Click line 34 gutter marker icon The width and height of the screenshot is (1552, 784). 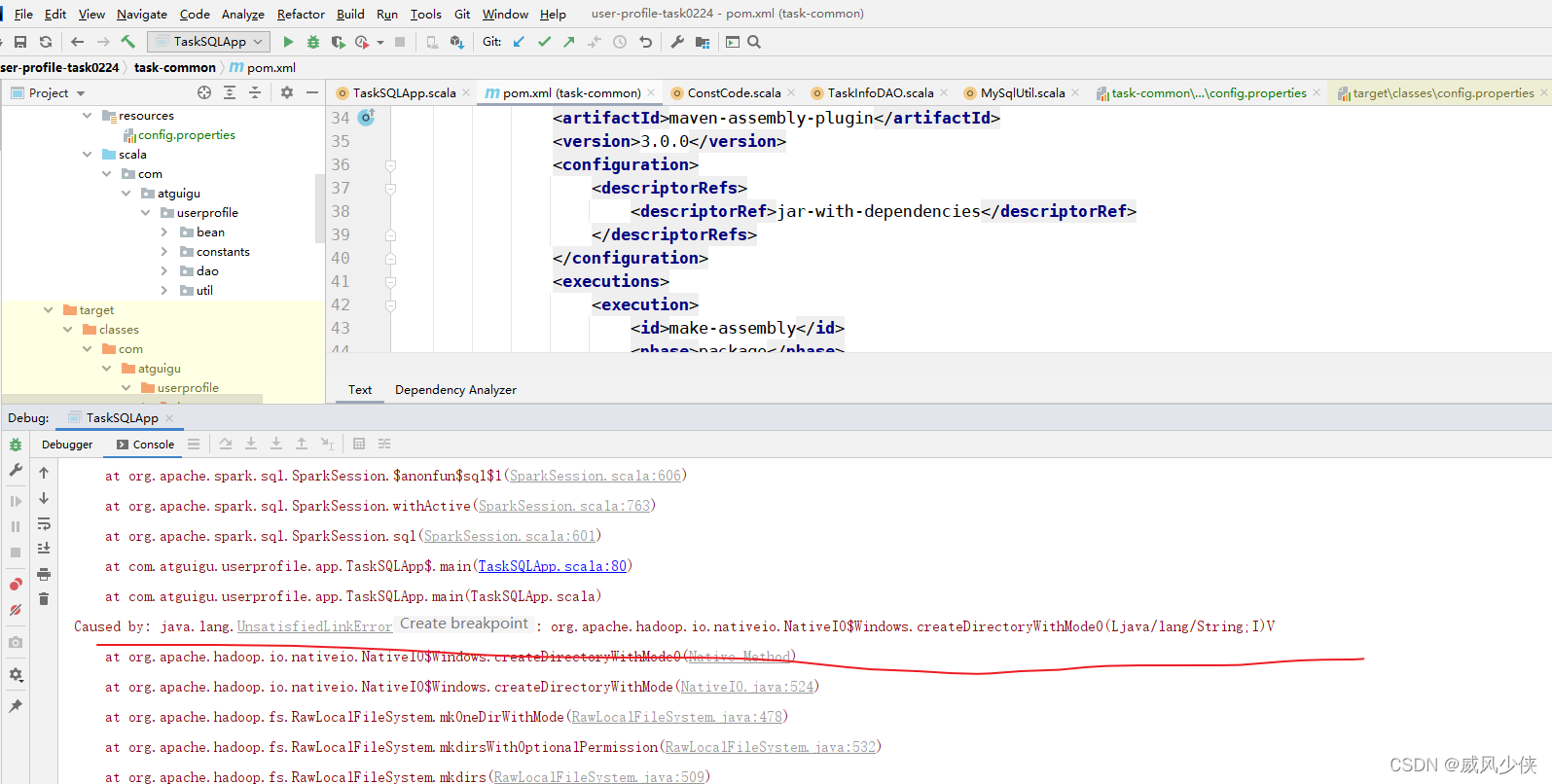tap(366, 118)
